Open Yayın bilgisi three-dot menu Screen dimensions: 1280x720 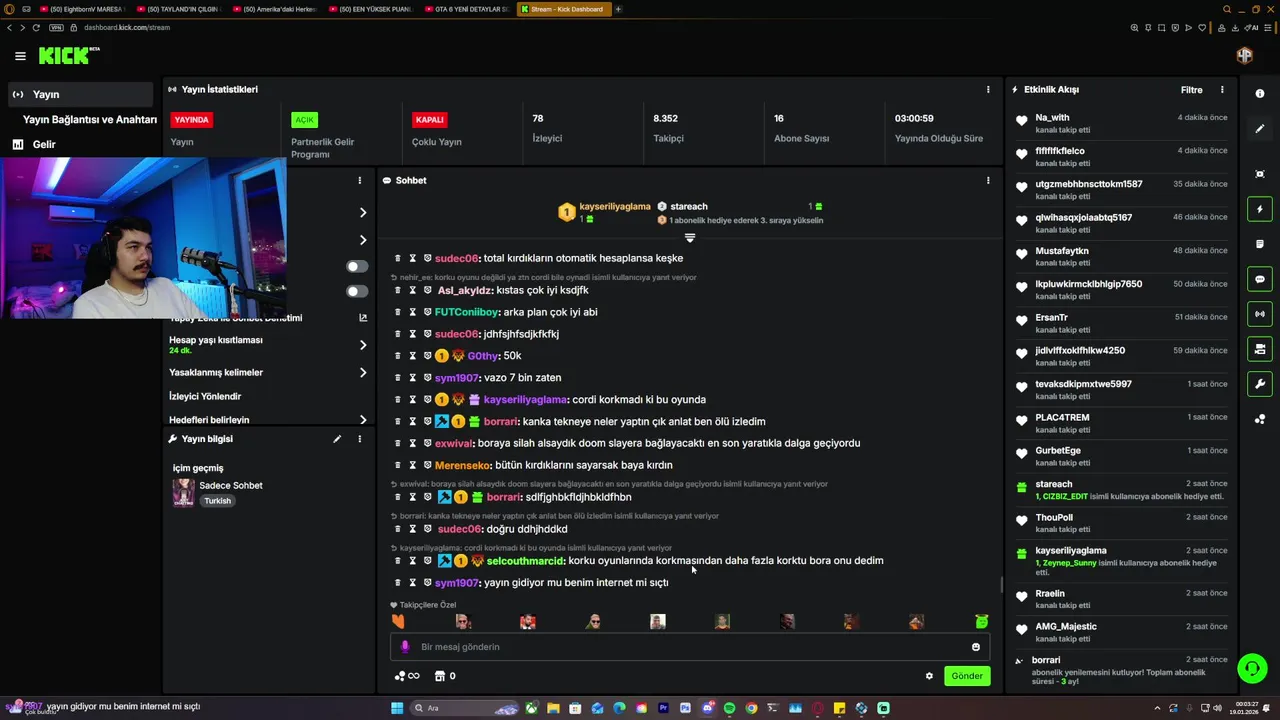coord(359,439)
